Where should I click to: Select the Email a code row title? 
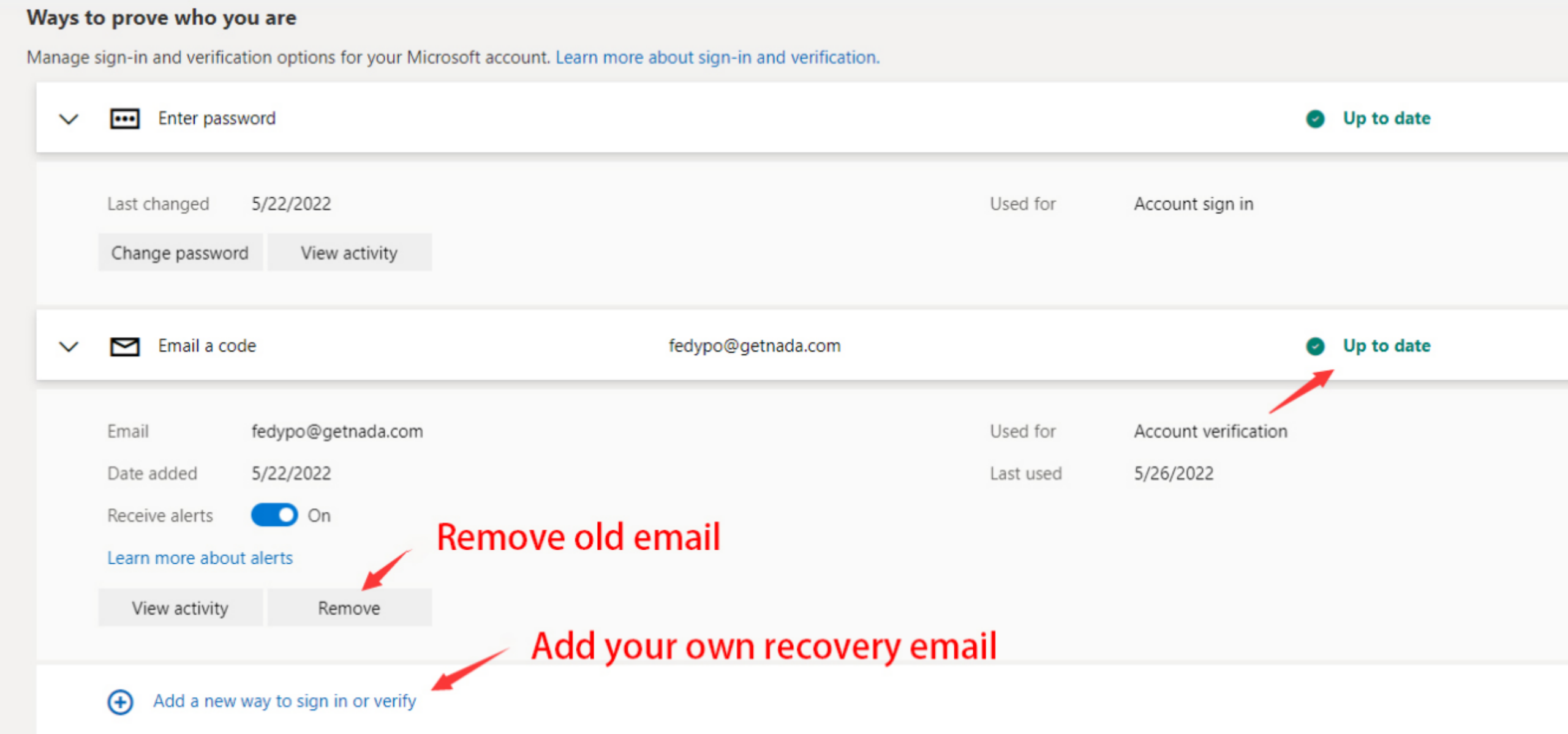(x=207, y=346)
